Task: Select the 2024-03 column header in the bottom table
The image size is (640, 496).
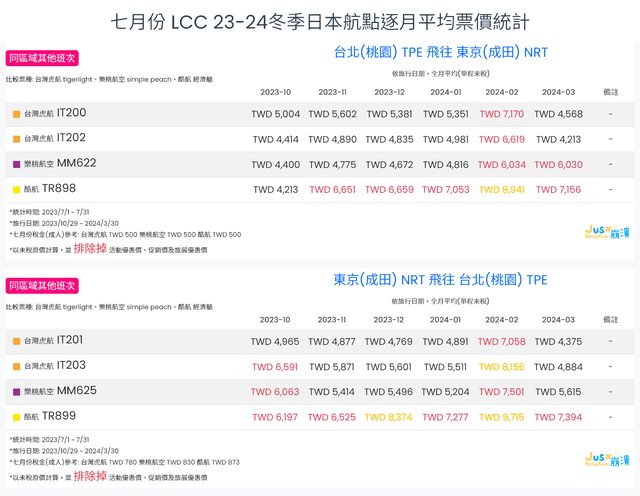Action: (557, 319)
